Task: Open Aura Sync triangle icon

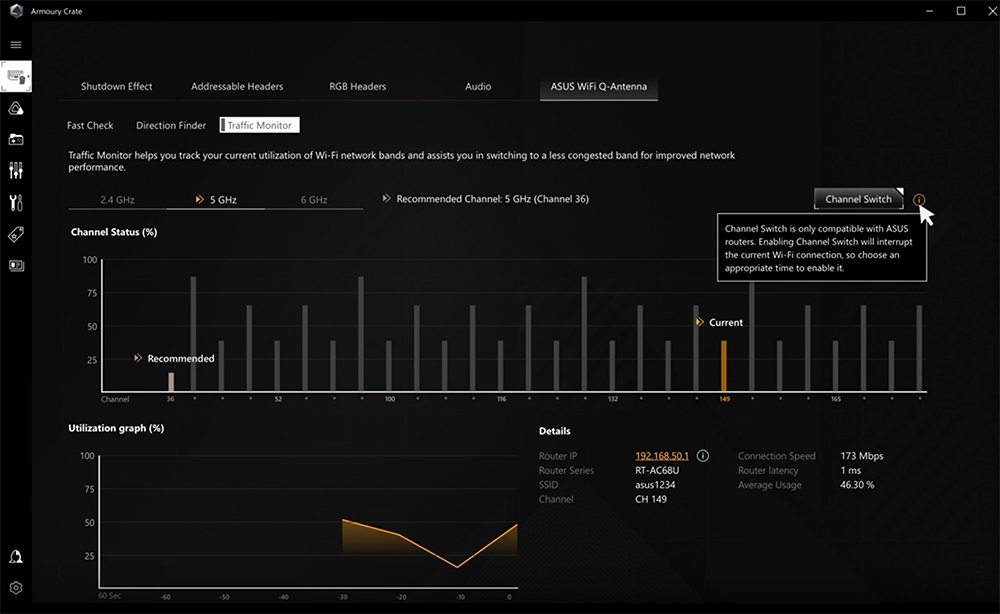Action: click(16, 108)
